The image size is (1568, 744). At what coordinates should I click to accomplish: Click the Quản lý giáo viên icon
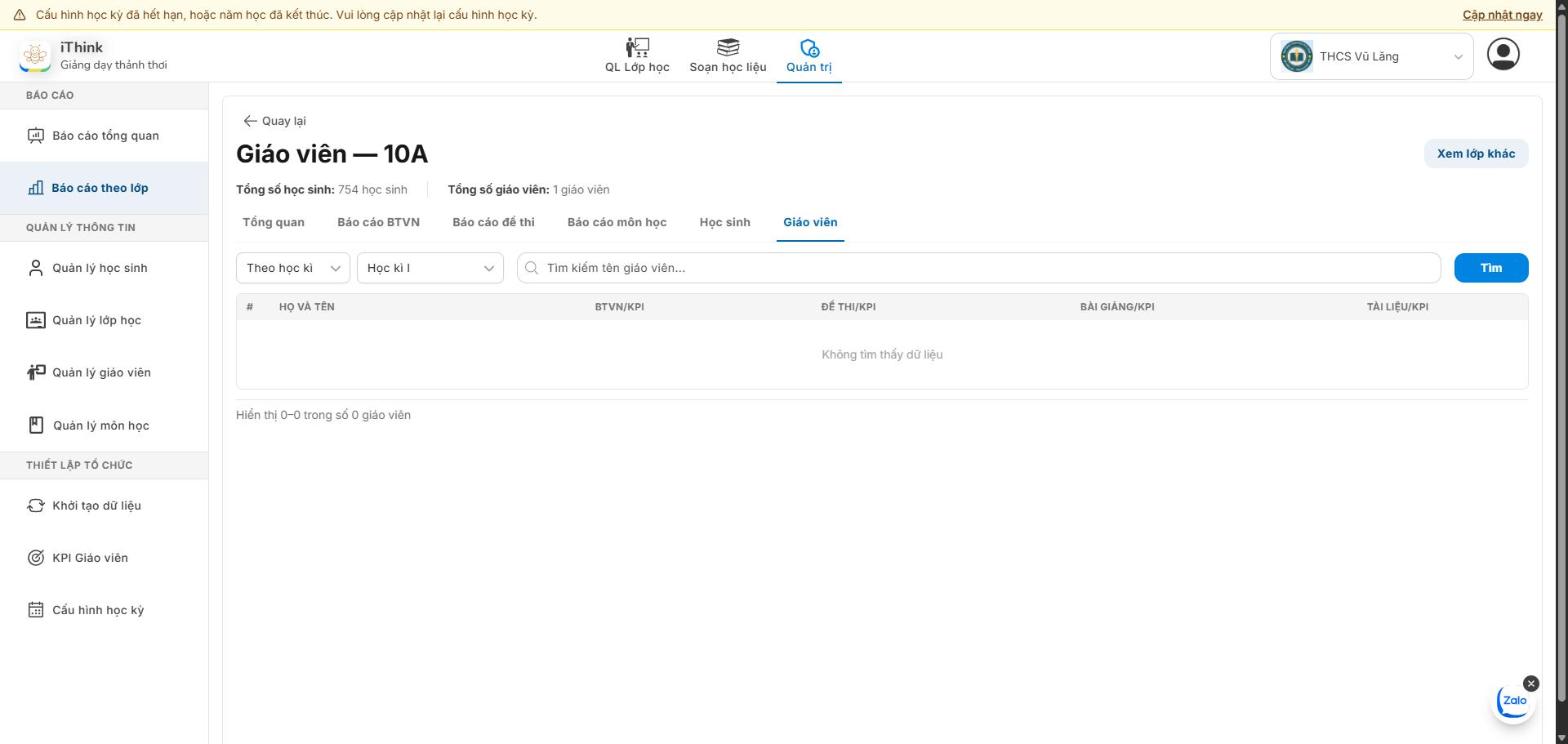[x=36, y=372]
